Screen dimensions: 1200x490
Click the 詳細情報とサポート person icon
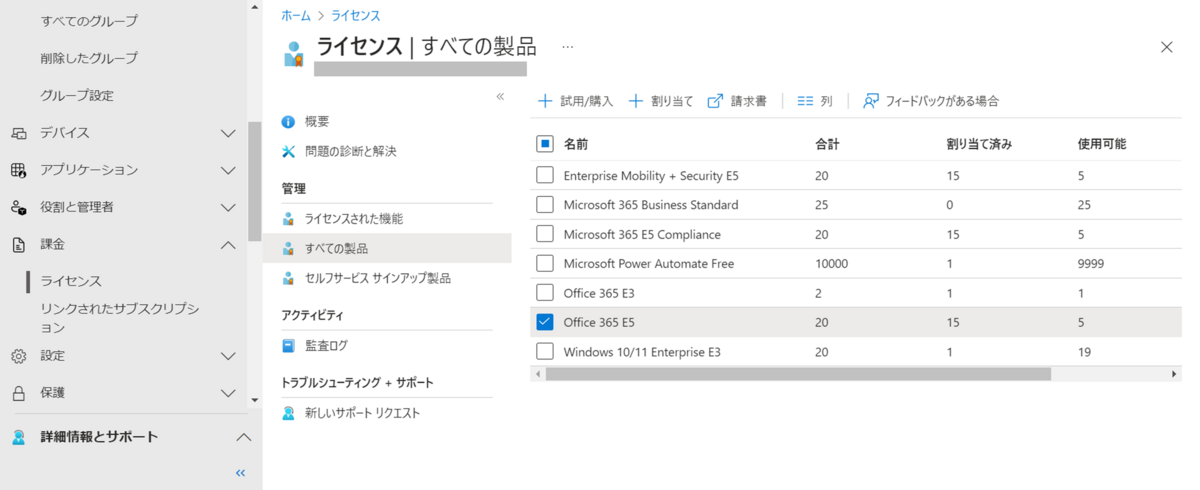18,437
